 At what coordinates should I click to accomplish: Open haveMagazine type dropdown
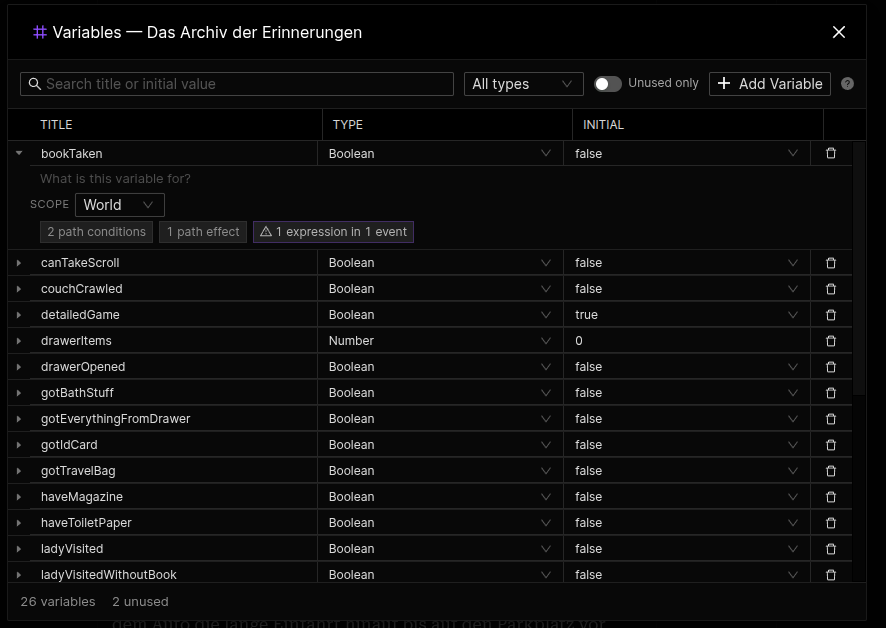tap(440, 497)
